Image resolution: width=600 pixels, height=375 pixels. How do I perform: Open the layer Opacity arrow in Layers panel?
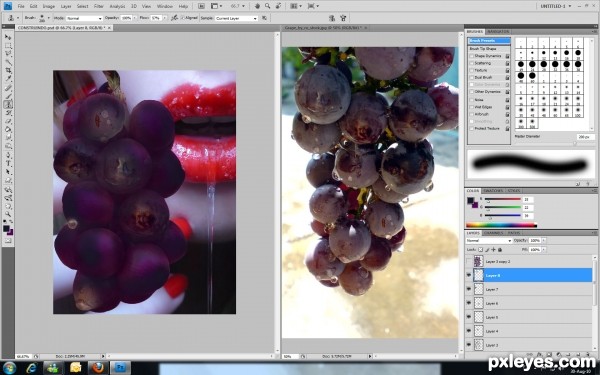[x=544, y=241]
